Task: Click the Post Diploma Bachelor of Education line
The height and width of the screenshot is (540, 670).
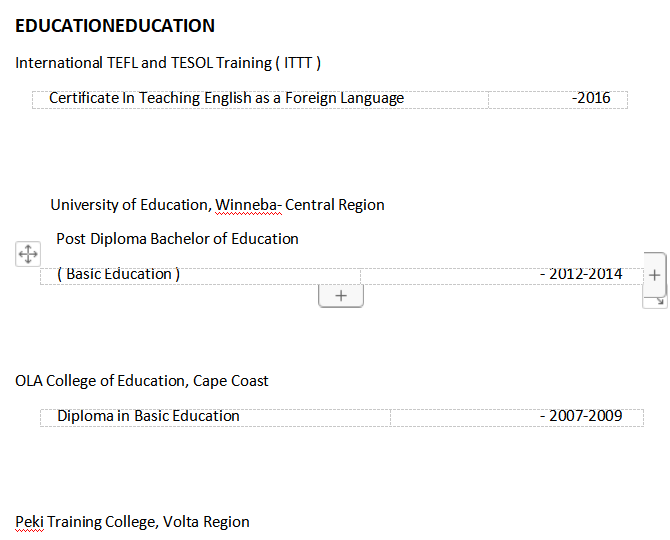Action: (177, 239)
